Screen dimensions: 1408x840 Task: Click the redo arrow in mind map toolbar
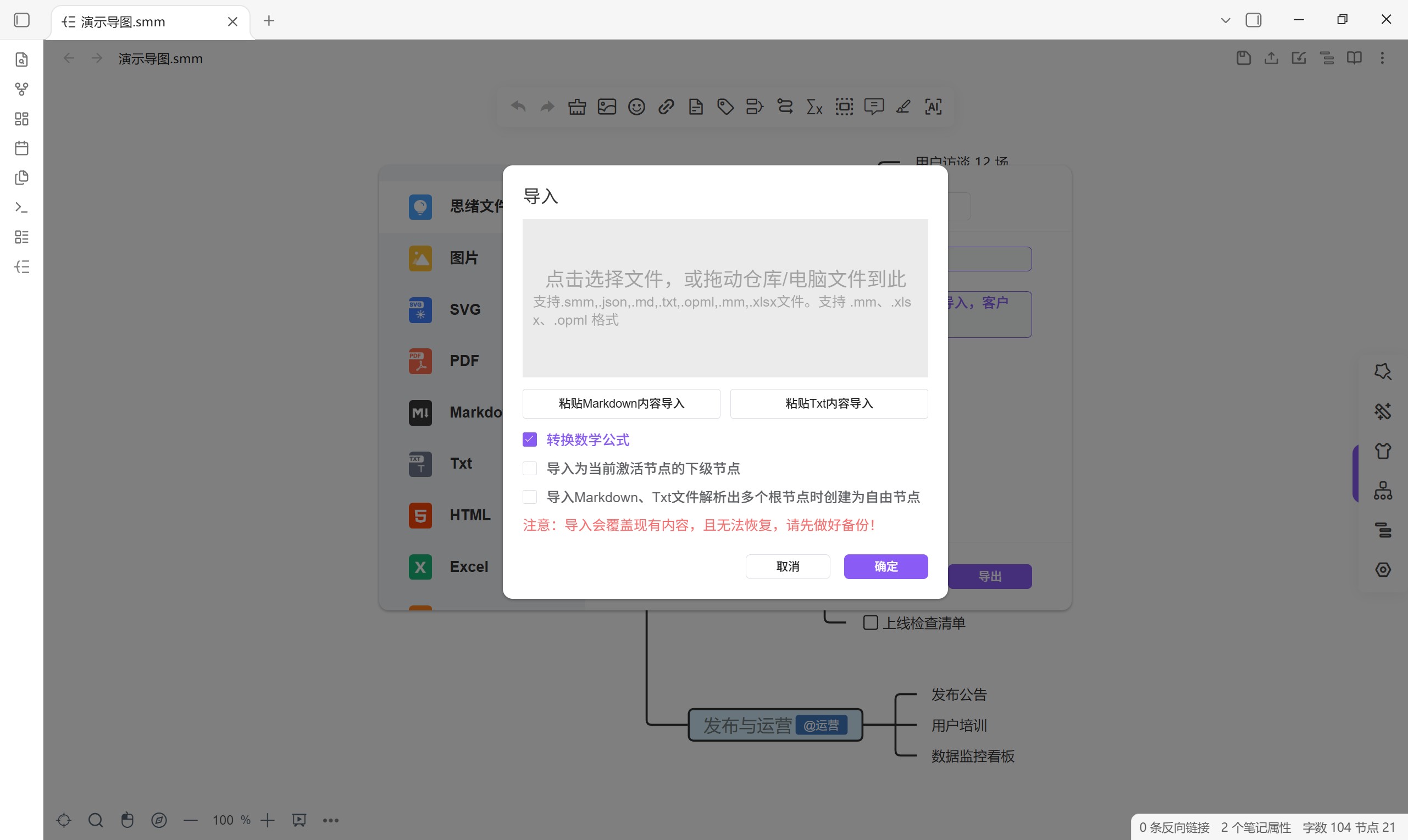point(547,107)
